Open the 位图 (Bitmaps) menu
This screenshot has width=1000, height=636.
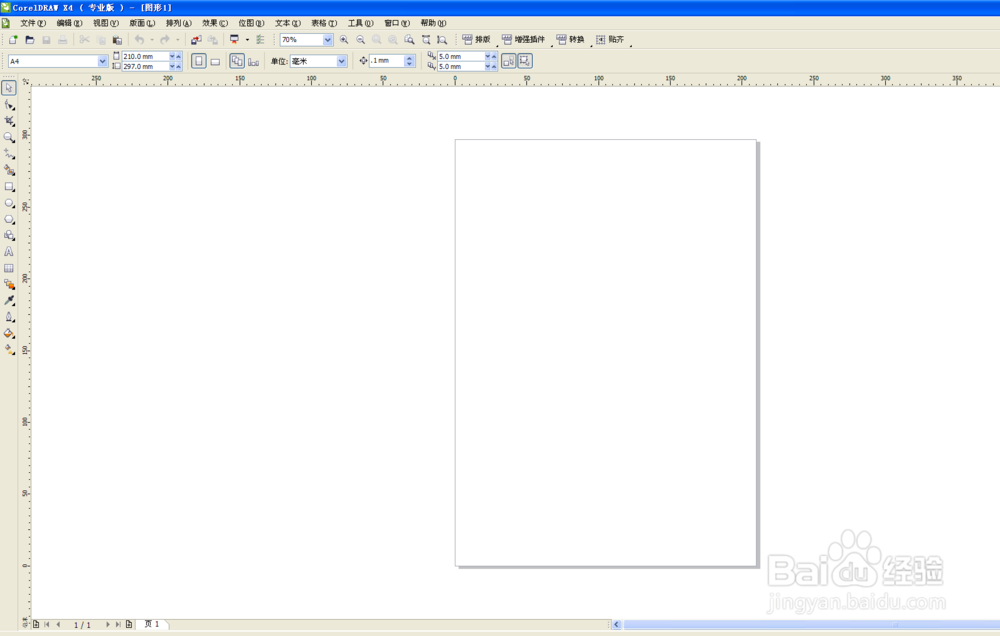coord(251,23)
